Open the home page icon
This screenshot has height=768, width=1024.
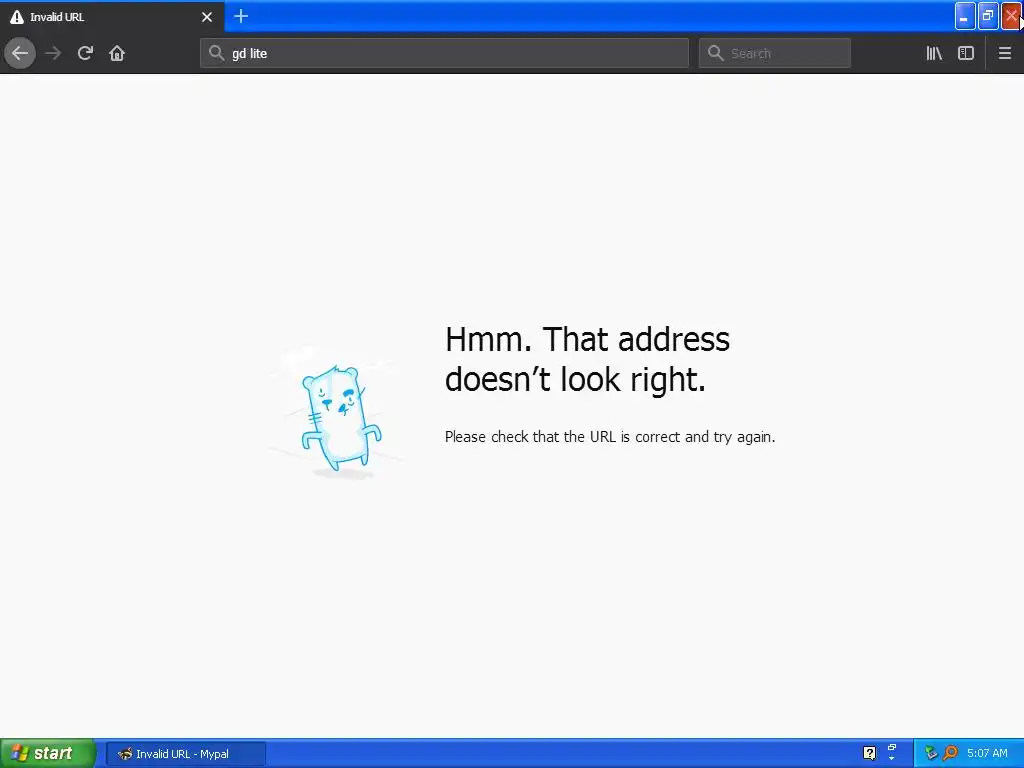(117, 53)
